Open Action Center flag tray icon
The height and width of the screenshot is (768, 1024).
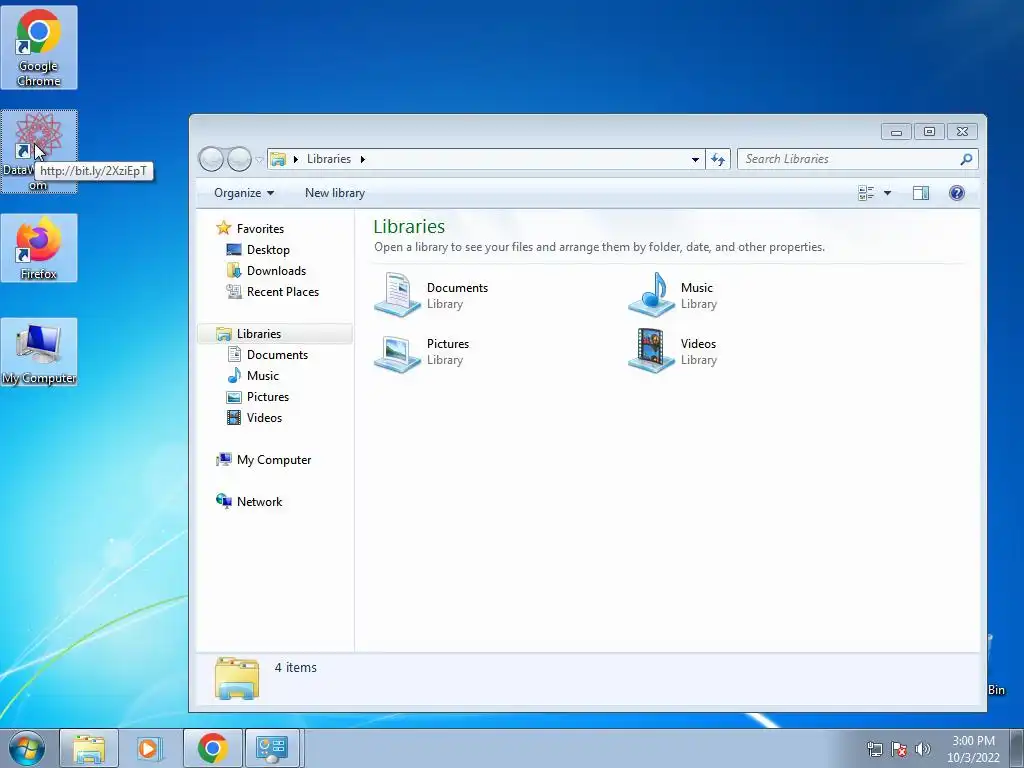pos(899,749)
